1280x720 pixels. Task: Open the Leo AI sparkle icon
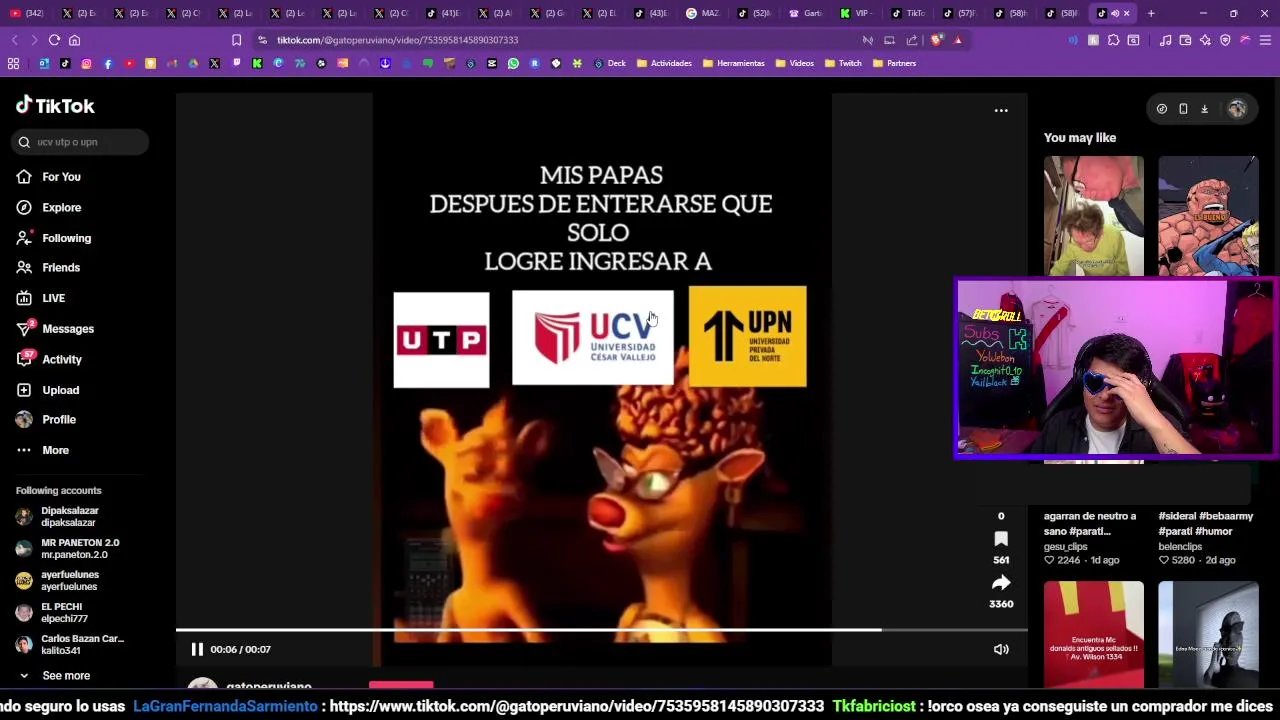pos(1205,40)
